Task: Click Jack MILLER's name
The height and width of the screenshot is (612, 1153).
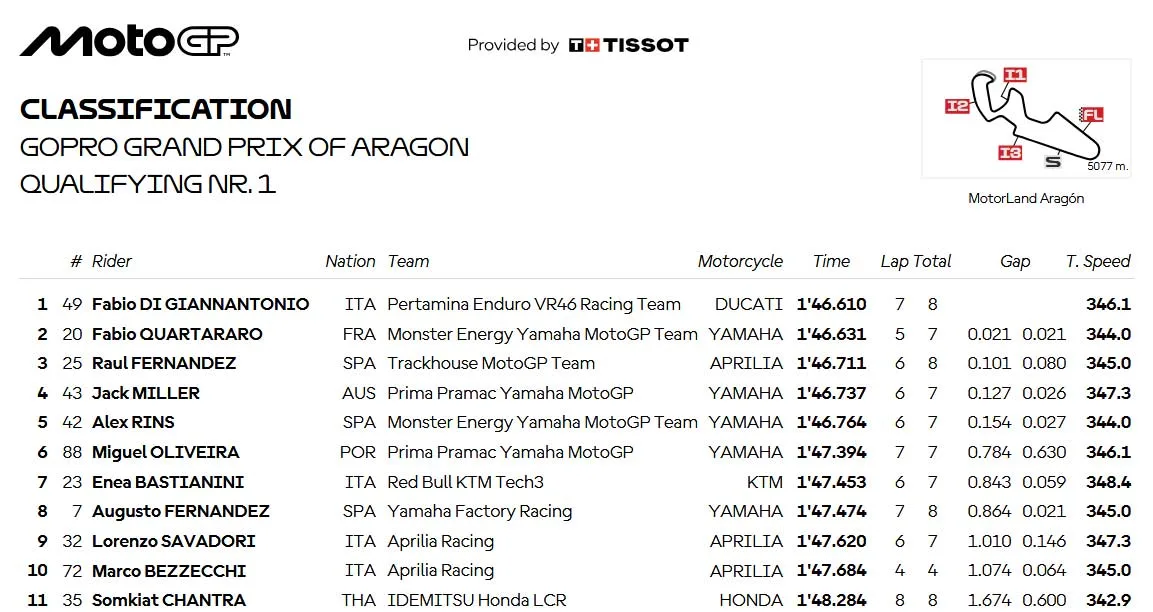Action: (x=146, y=393)
